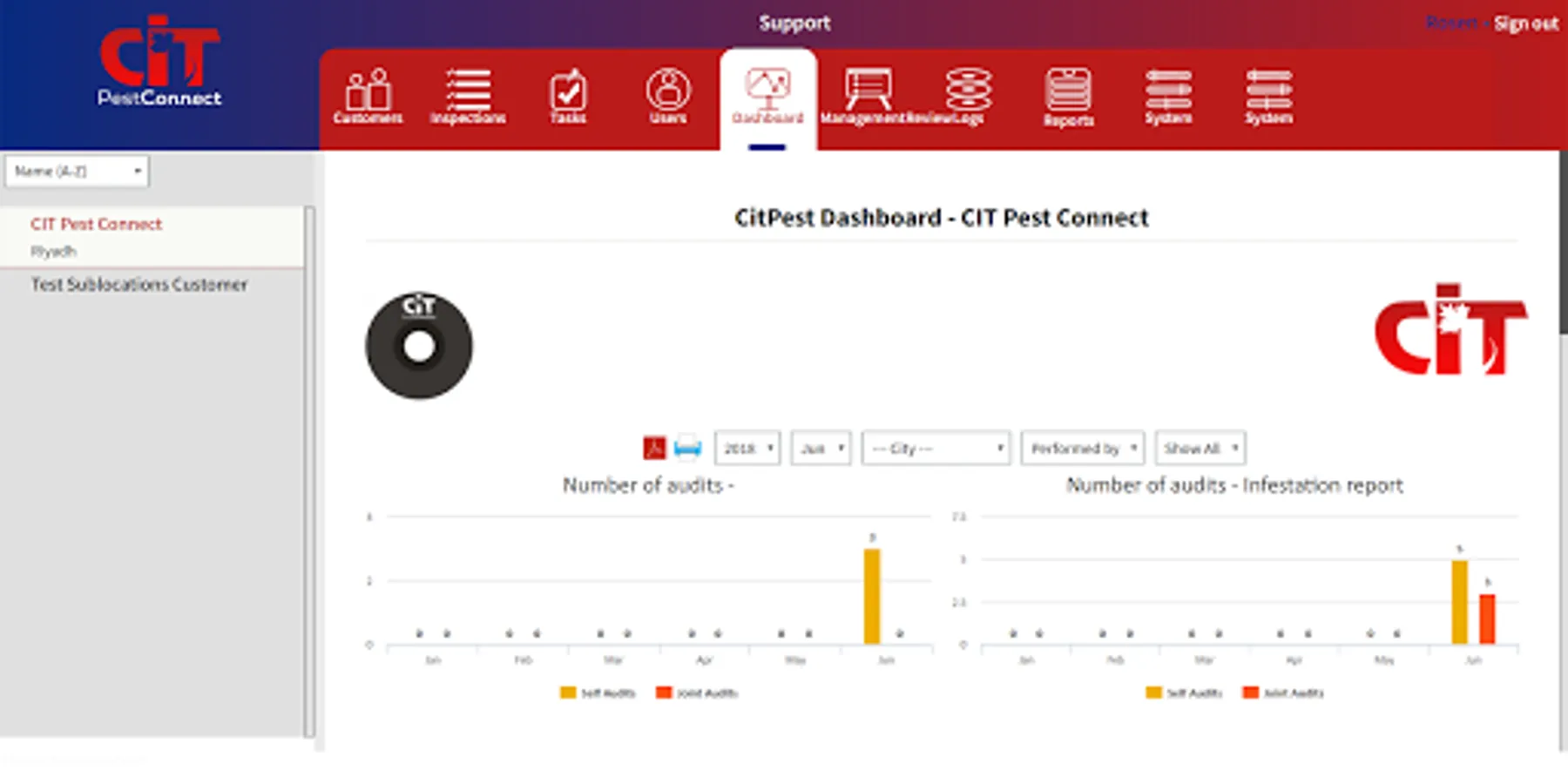Click the CitPest Dashboard - CIT Pest Connect title
The image size is (1568, 784).
[x=942, y=218]
